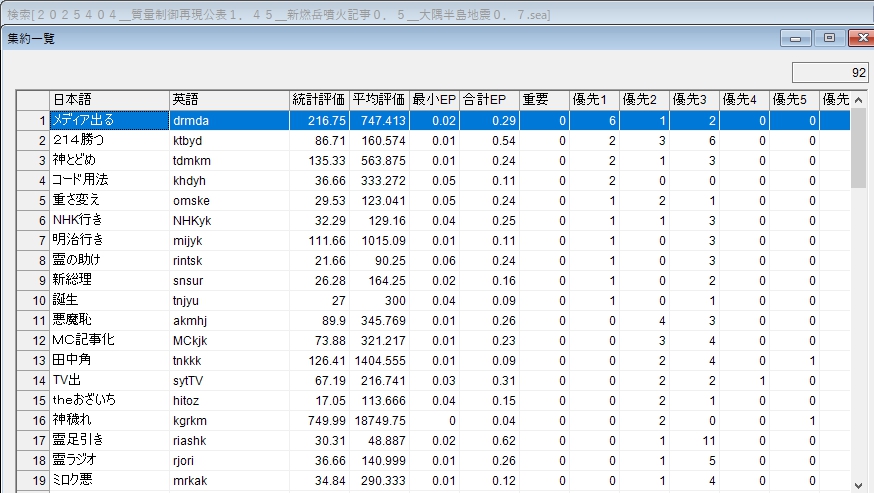
Task: Select row header number 1
Action: point(33,120)
